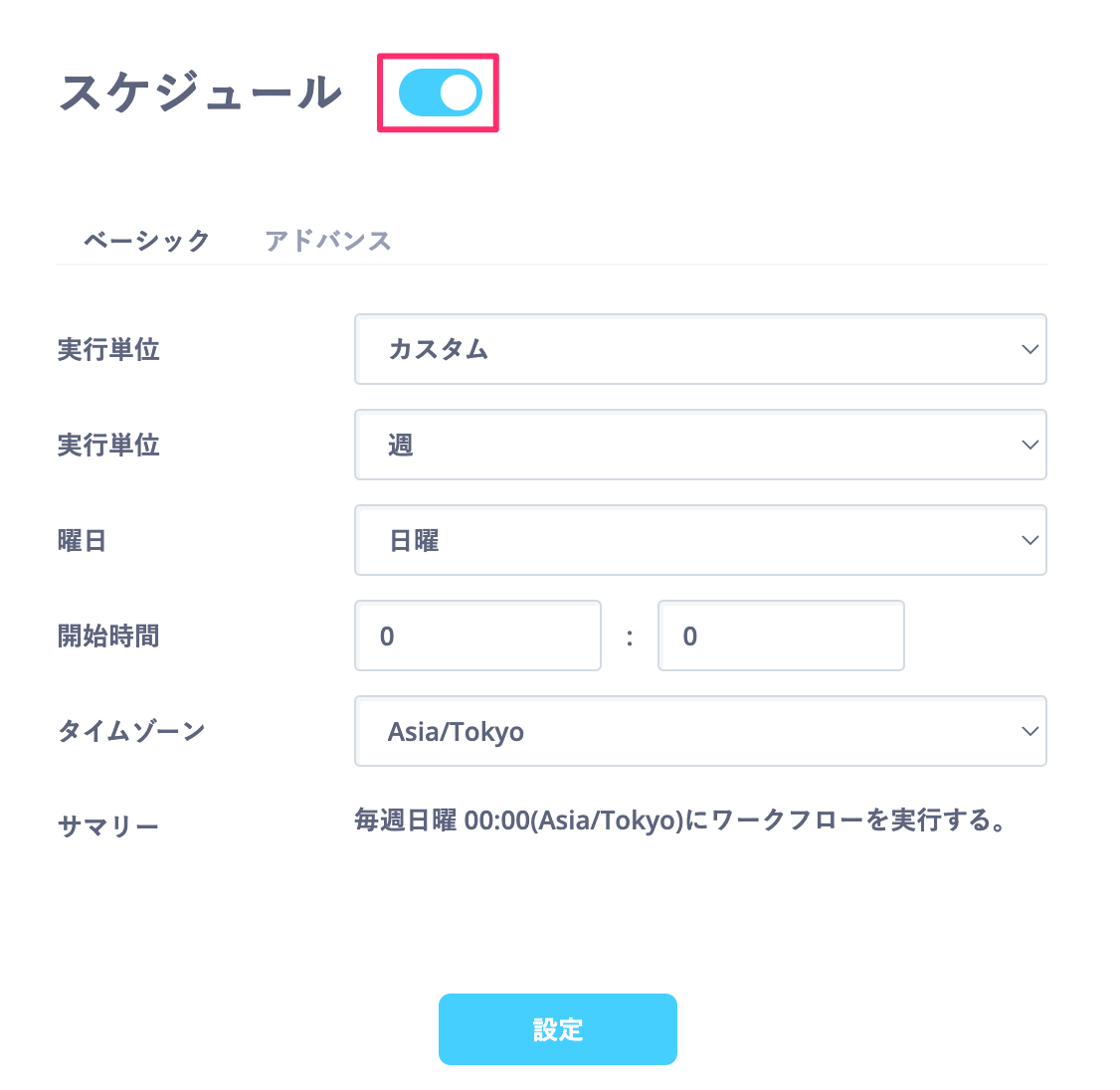This screenshot has width=1120, height=1090.
Task: Click the スケジュール heading text
Action: pyautogui.click(x=199, y=91)
